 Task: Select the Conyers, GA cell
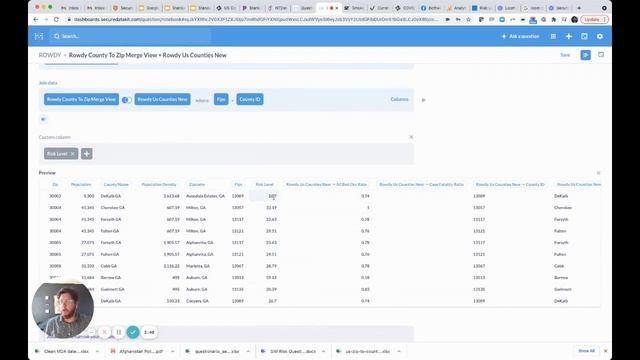(198, 301)
